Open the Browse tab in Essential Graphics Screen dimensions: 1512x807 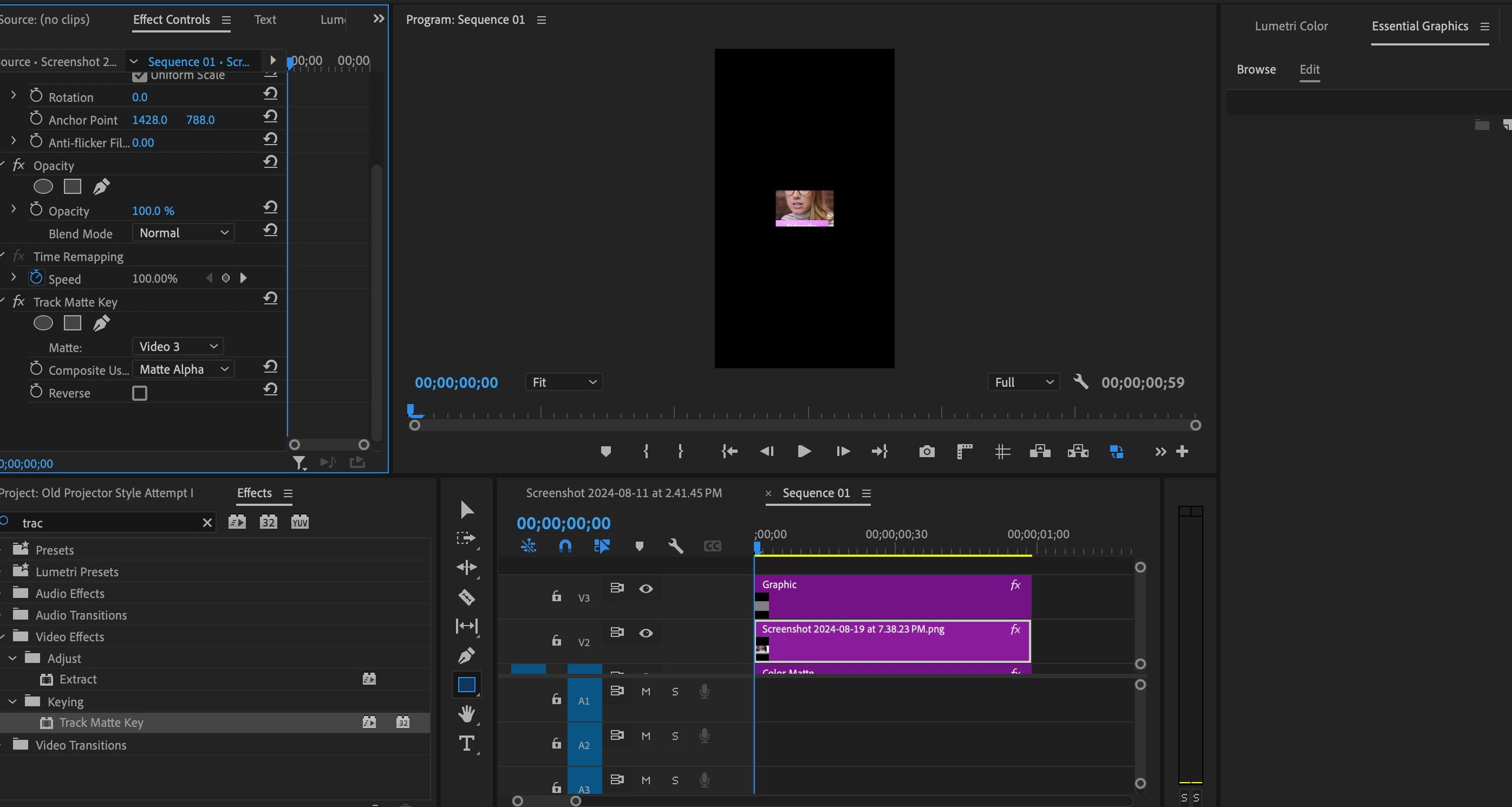(x=1256, y=69)
